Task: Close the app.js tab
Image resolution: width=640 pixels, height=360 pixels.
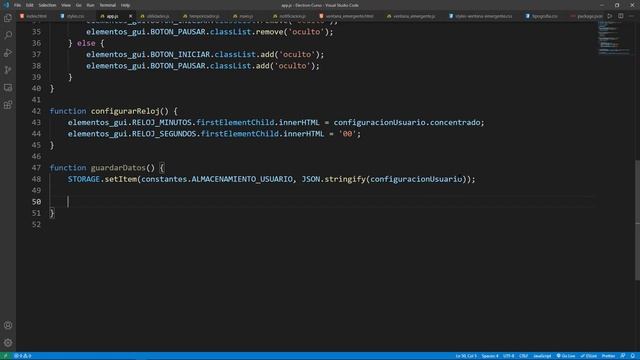Action: click(131, 16)
